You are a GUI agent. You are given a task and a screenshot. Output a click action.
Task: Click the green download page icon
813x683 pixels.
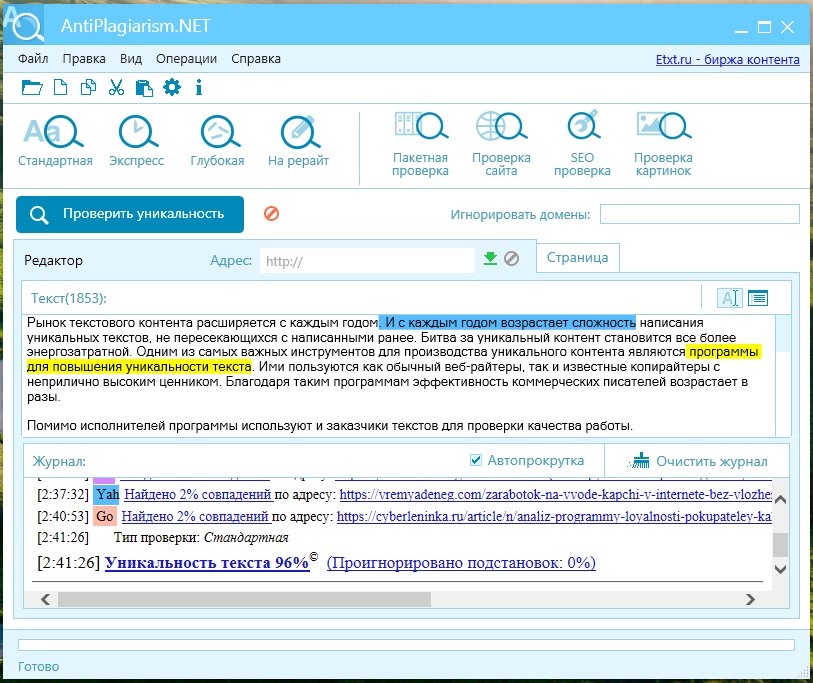pyautogui.click(x=490, y=258)
